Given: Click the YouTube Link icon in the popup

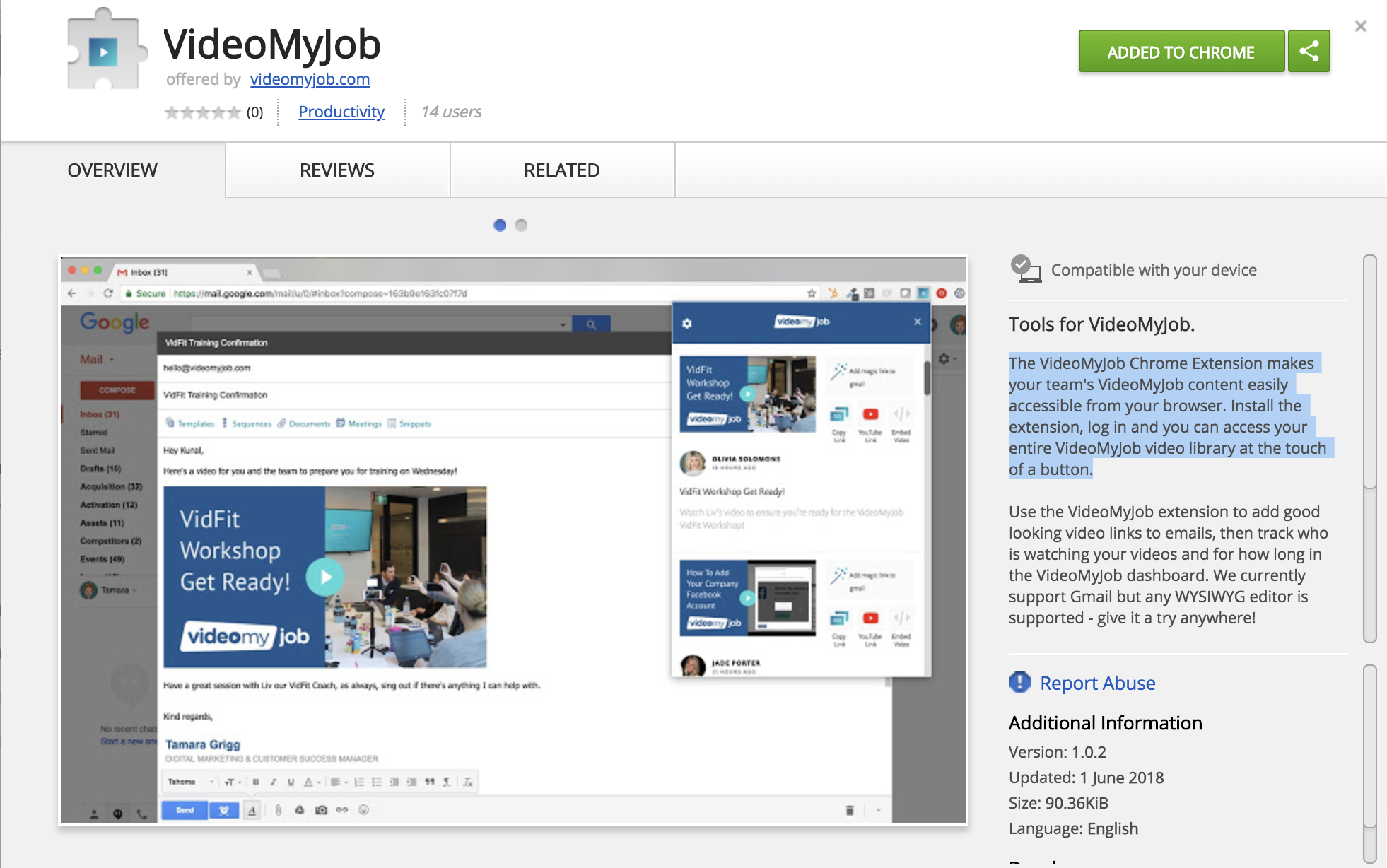Looking at the screenshot, I should tap(871, 414).
